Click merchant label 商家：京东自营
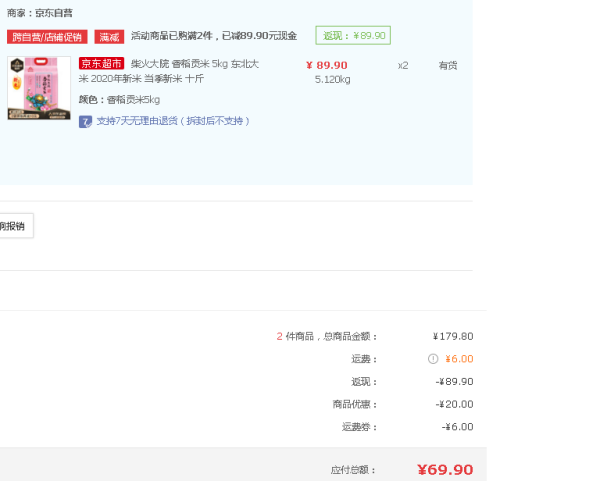This screenshot has height=481, width=600. pyautogui.click(x=40, y=13)
